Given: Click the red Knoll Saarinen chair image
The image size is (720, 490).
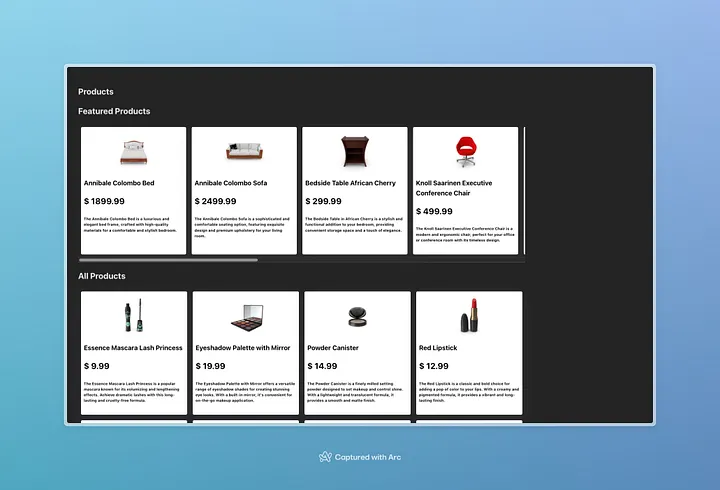Looking at the screenshot, I should [466, 151].
